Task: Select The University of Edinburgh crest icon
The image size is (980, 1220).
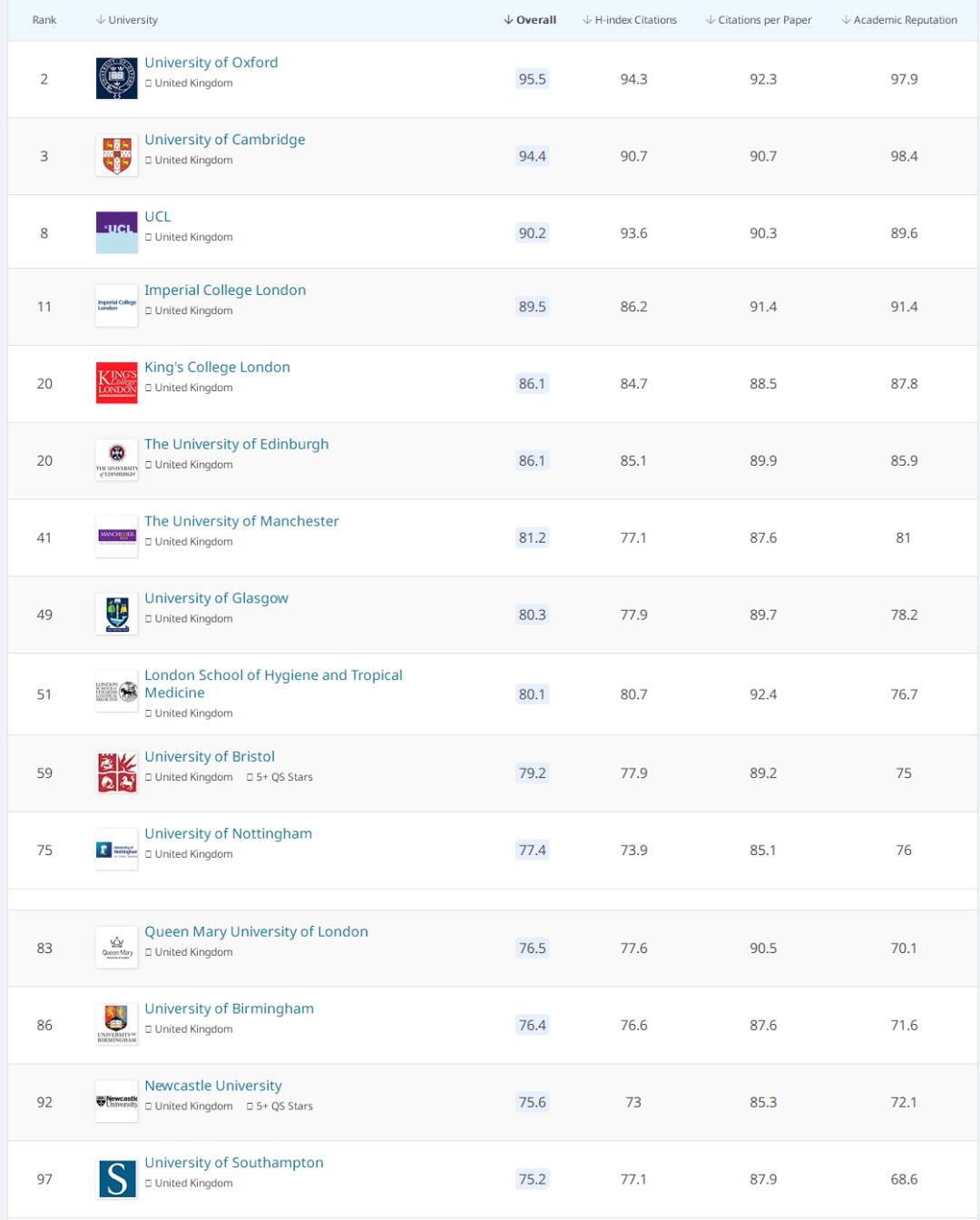Action: tap(116, 459)
